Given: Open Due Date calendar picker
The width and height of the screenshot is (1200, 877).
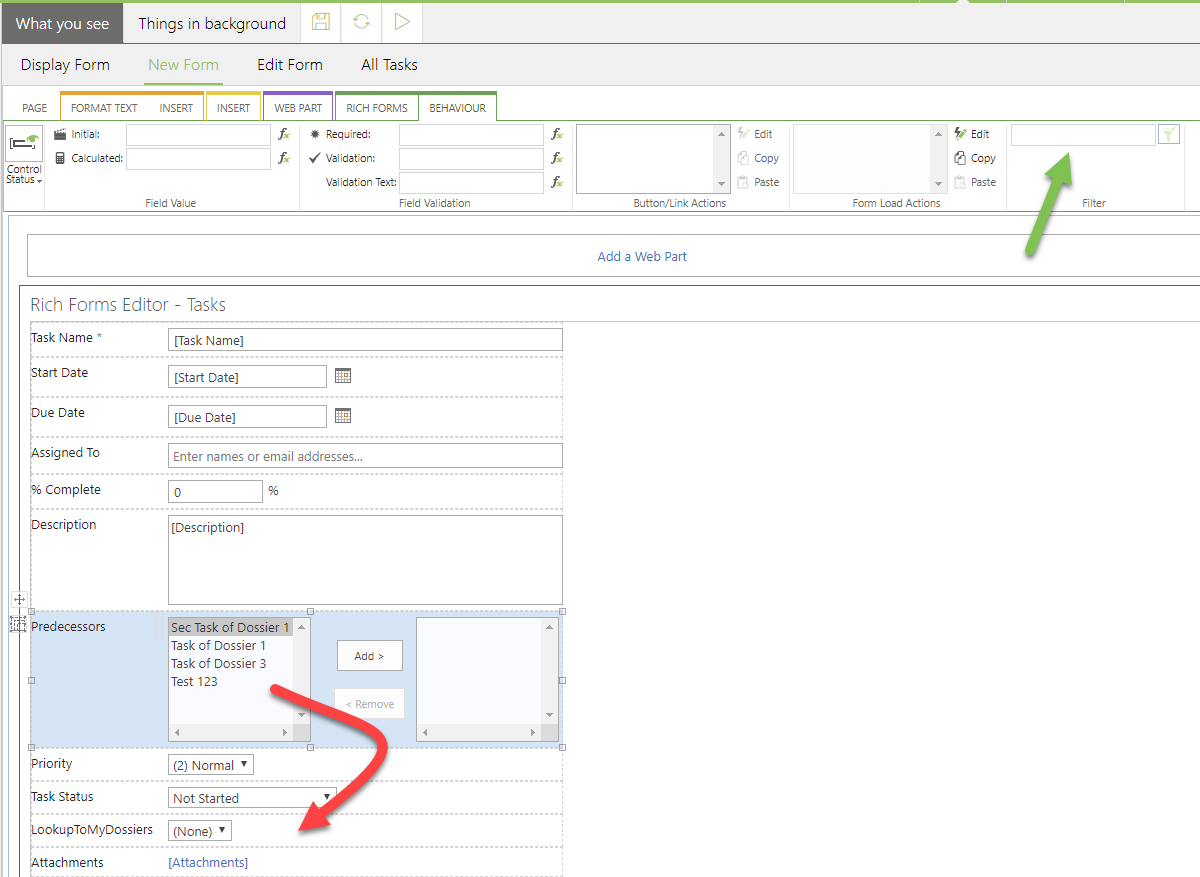Looking at the screenshot, I should coord(343,416).
